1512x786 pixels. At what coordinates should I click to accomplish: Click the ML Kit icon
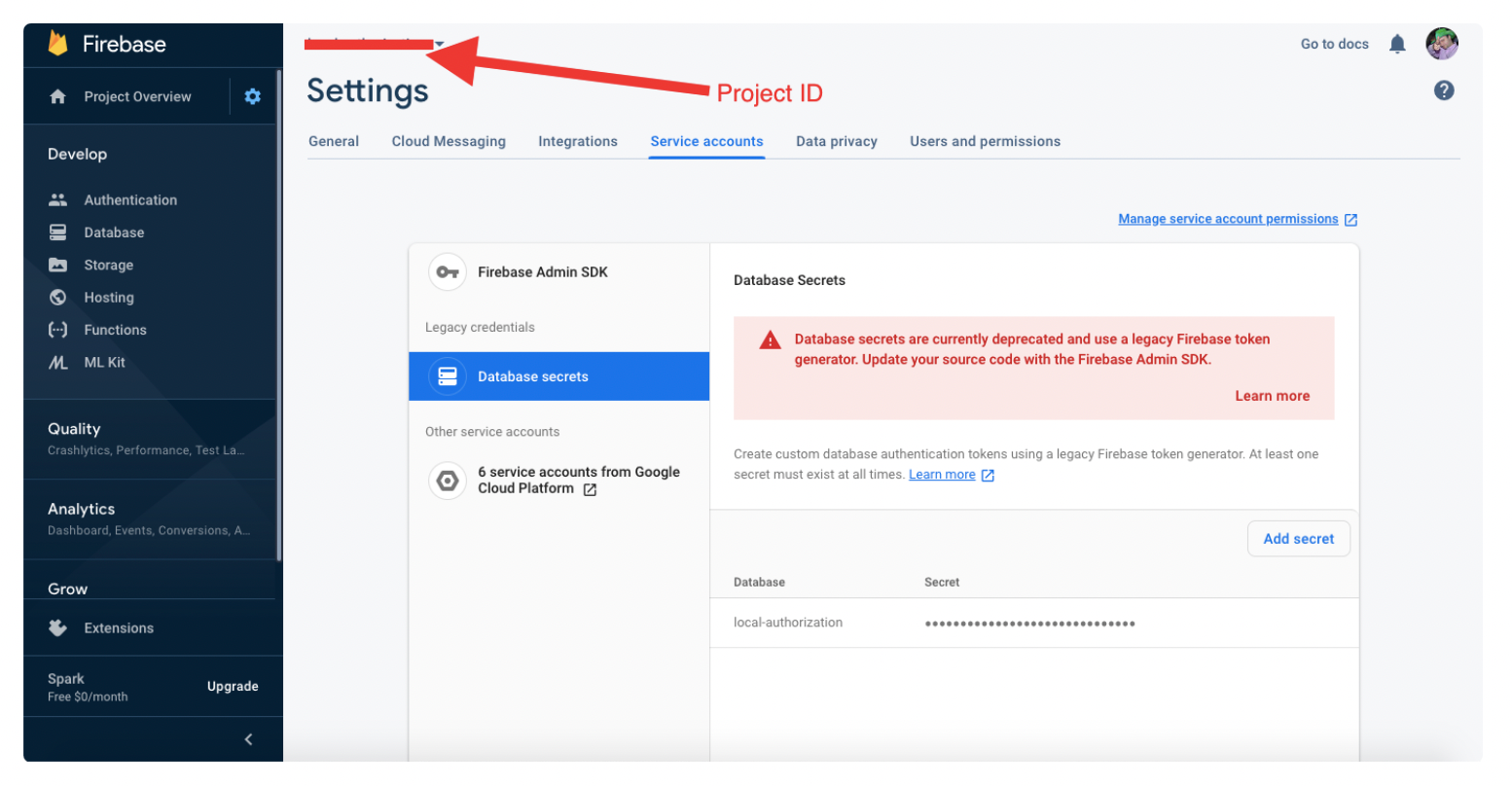[57, 362]
